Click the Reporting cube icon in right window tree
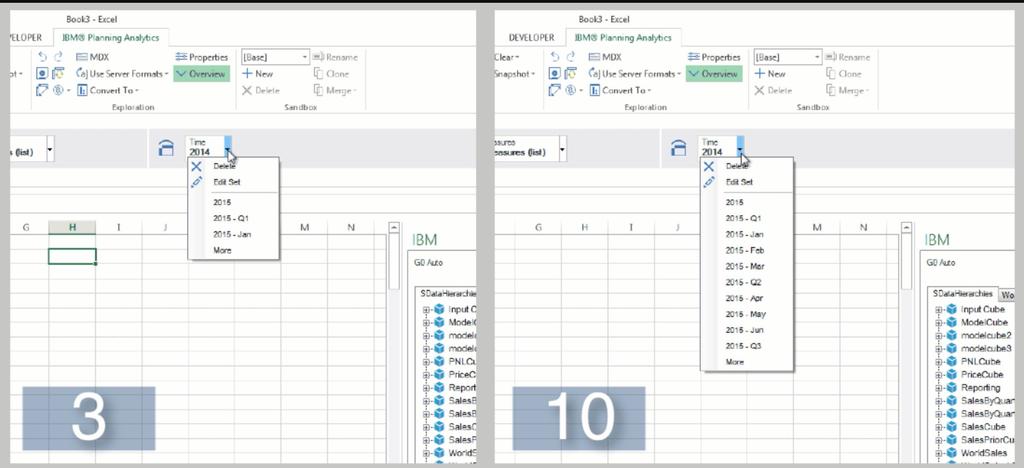The height and width of the screenshot is (468, 1024). tap(952, 388)
